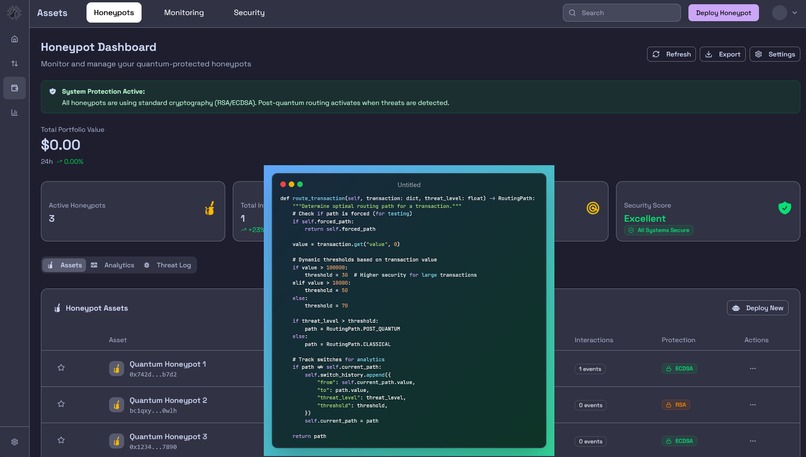
Task: Click the yellow target icon in the stats card
Action: (593, 208)
